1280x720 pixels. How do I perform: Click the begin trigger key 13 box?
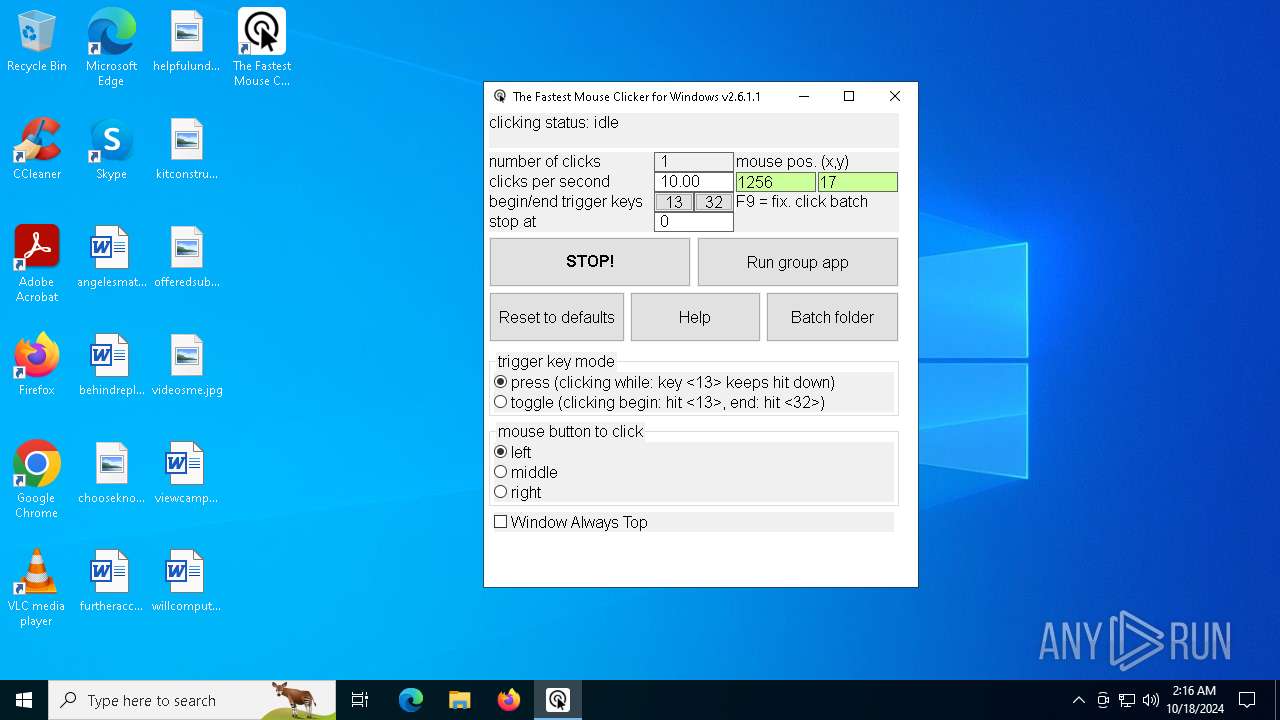[x=674, y=202]
